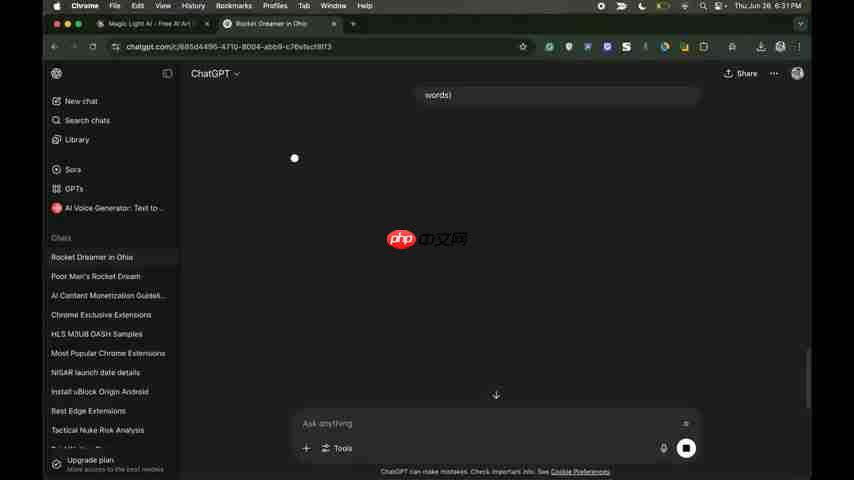Image resolution: width=854 pixels, height=480 pixels.
Task: Open Control Center icon in menu bar
Action: click(x=720, y=6)
